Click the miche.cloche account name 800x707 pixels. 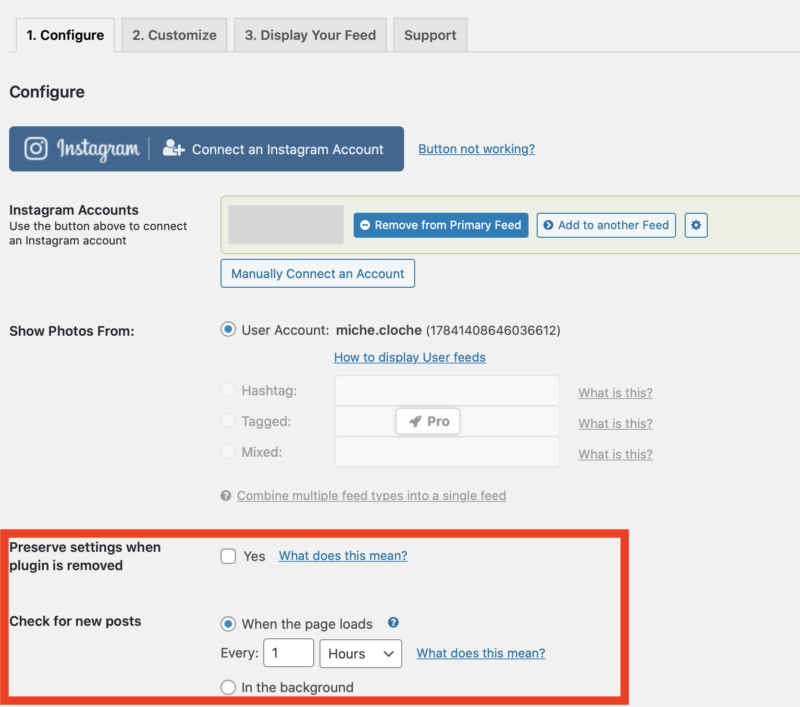[x=379, y=330]
